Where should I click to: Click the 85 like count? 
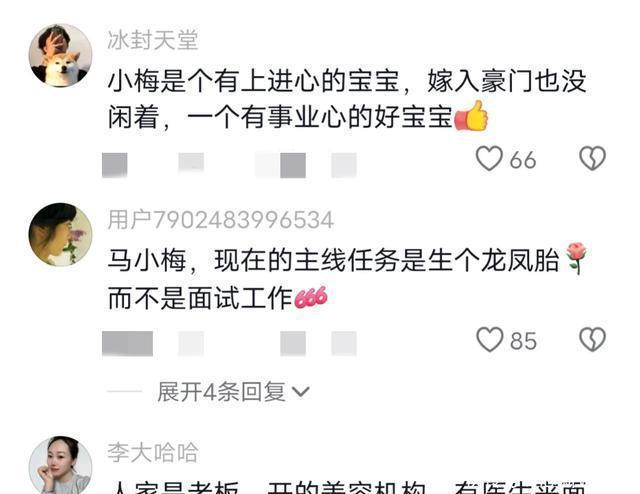[523, 341]
